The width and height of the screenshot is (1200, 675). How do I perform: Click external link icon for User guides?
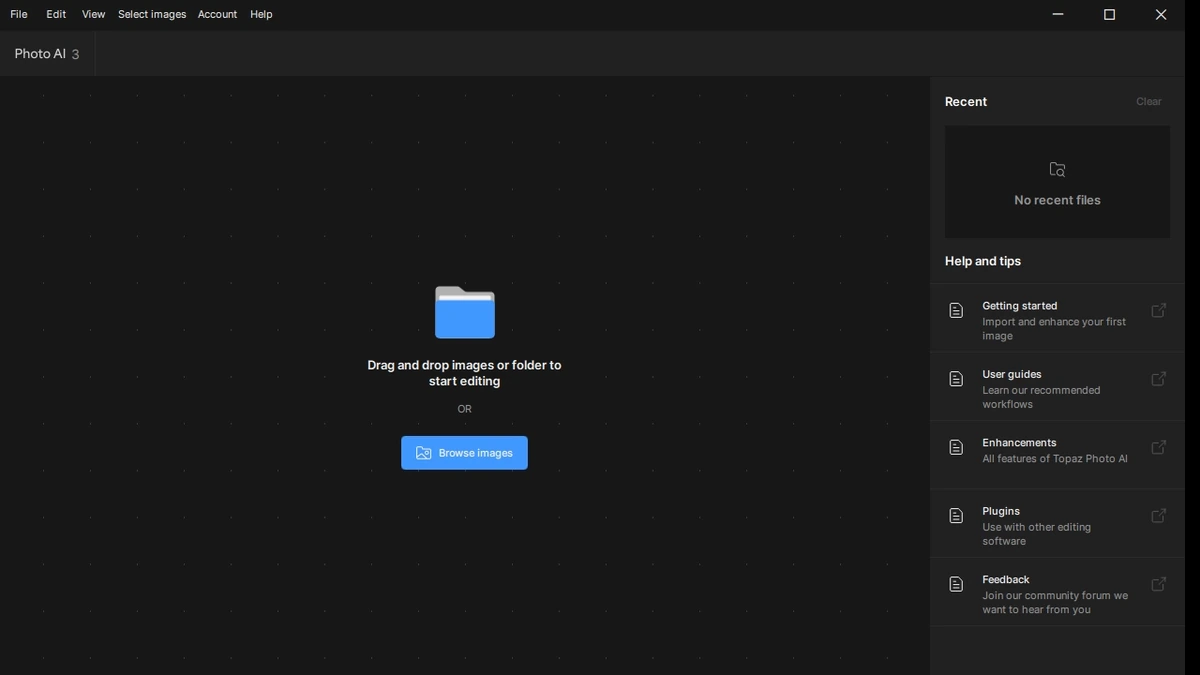point(1159,379)
